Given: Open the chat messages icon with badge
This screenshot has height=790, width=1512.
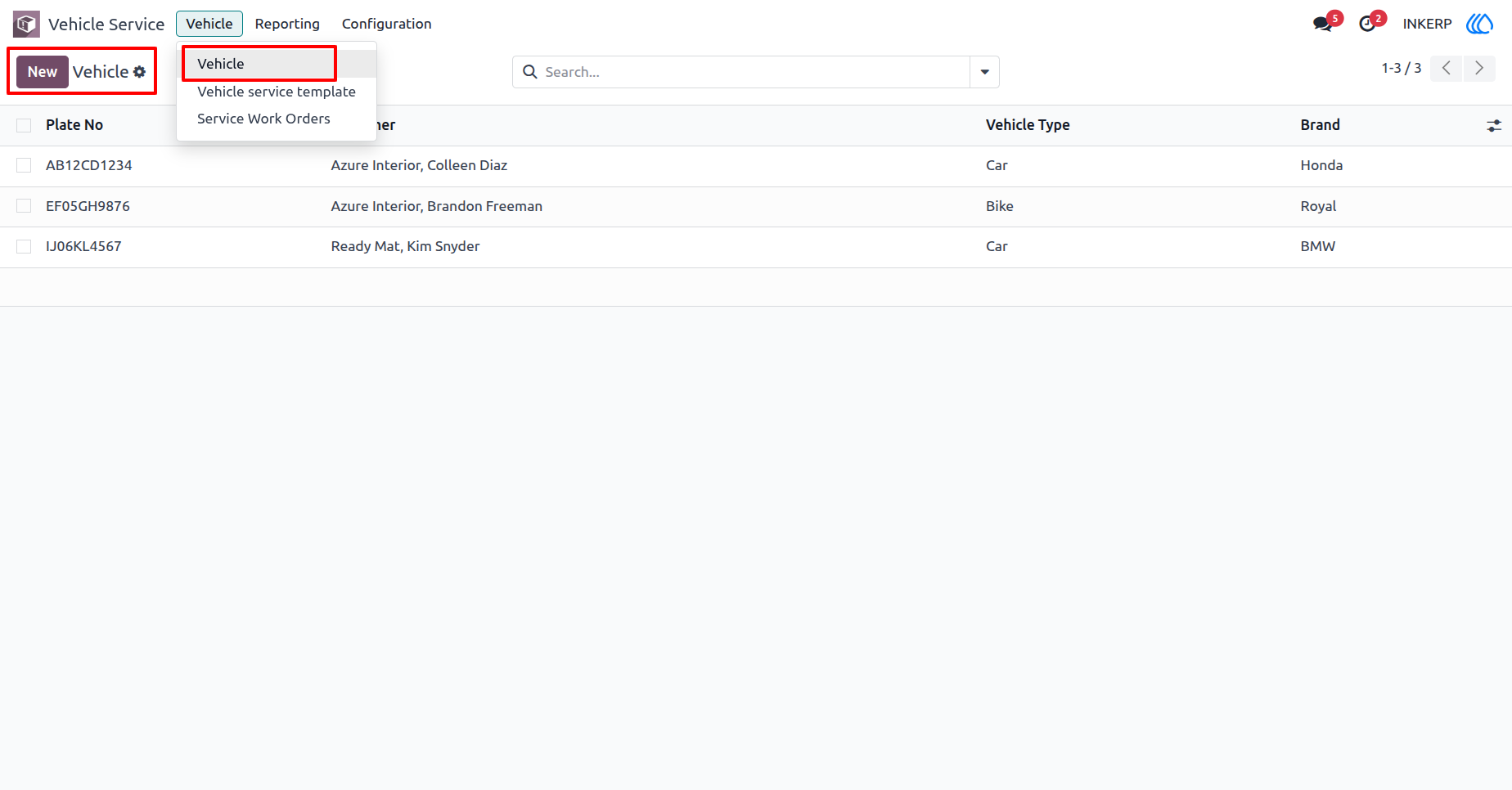Looking at the screenshot, I should pyautogui.click(x=1323, y=24).
